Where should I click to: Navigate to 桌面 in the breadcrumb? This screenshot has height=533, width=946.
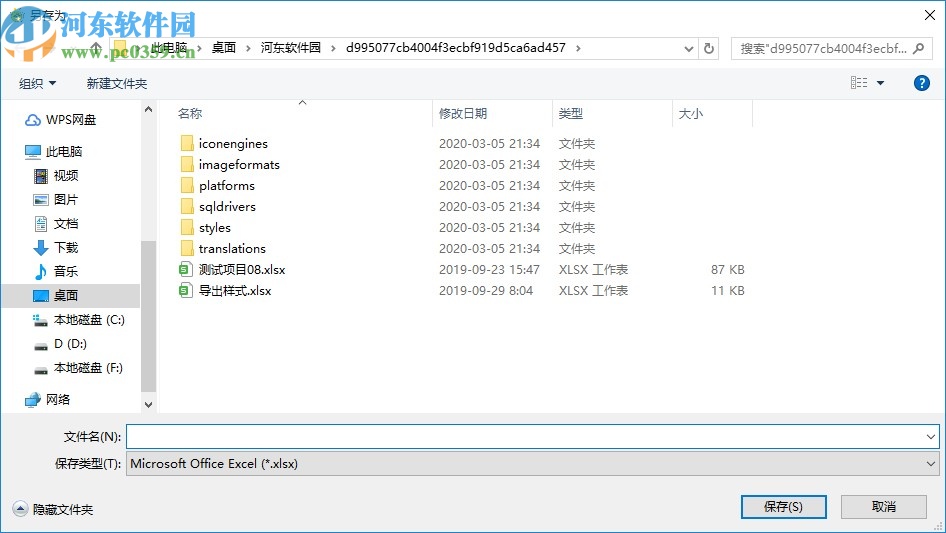[x=224, y=48]
